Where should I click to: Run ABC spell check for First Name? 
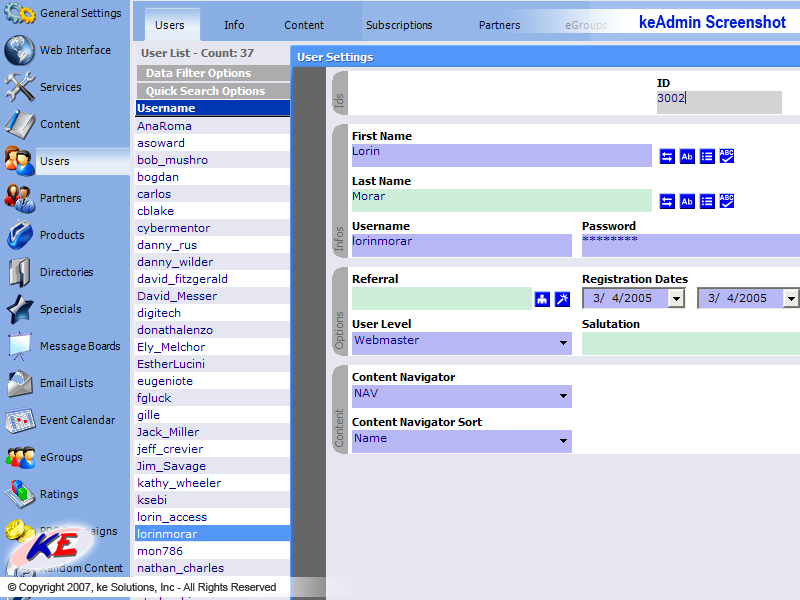727,156
